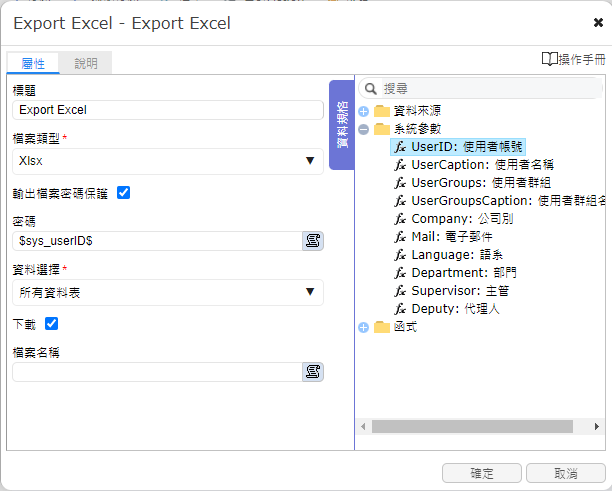Select 'Department: 部門' parameter
The image size is (612, 491).
tap(455, 273)
